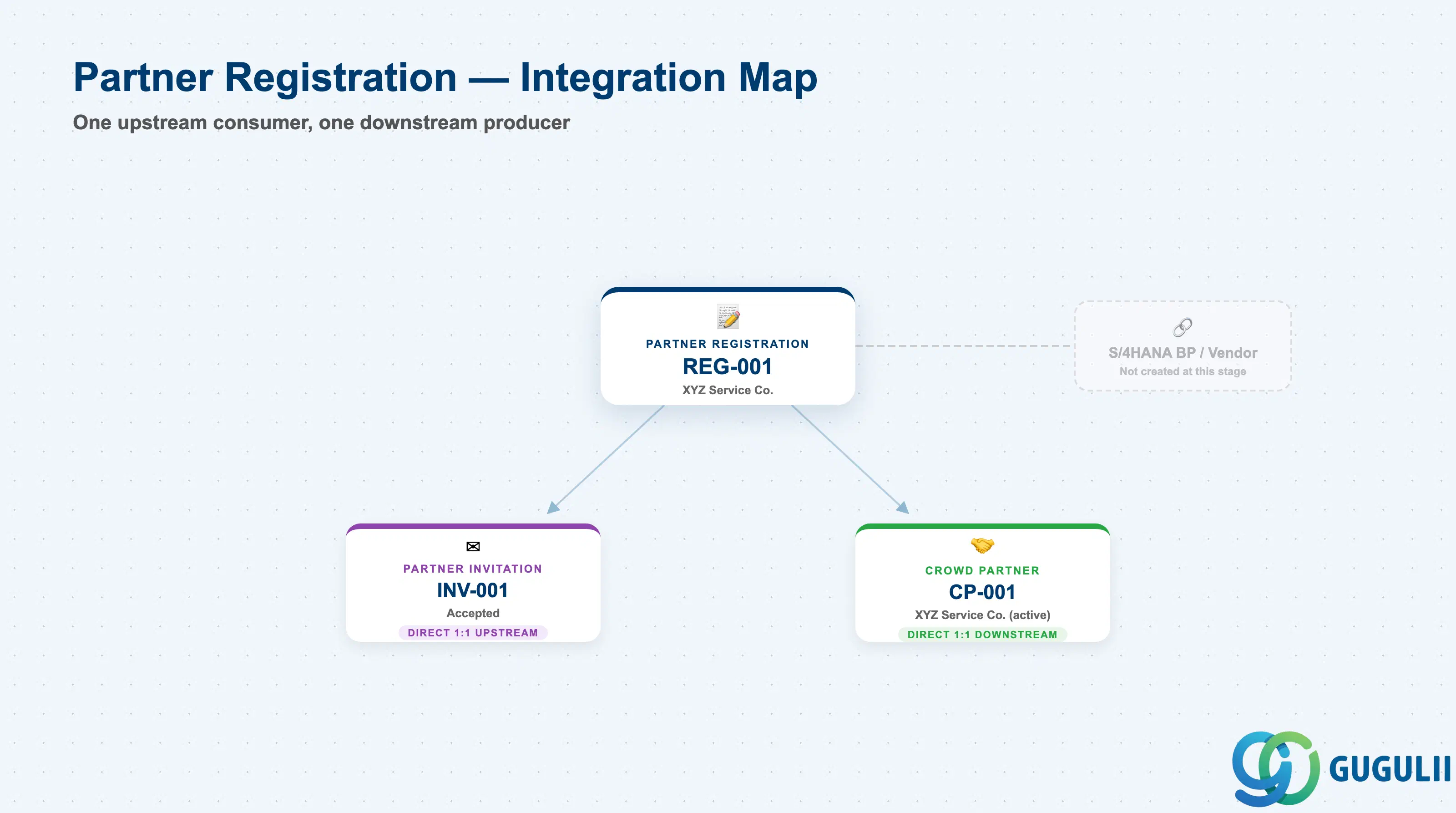1456x813 pixels.
Task: Click the Not created at this stage note
Action: point(1183,371)
